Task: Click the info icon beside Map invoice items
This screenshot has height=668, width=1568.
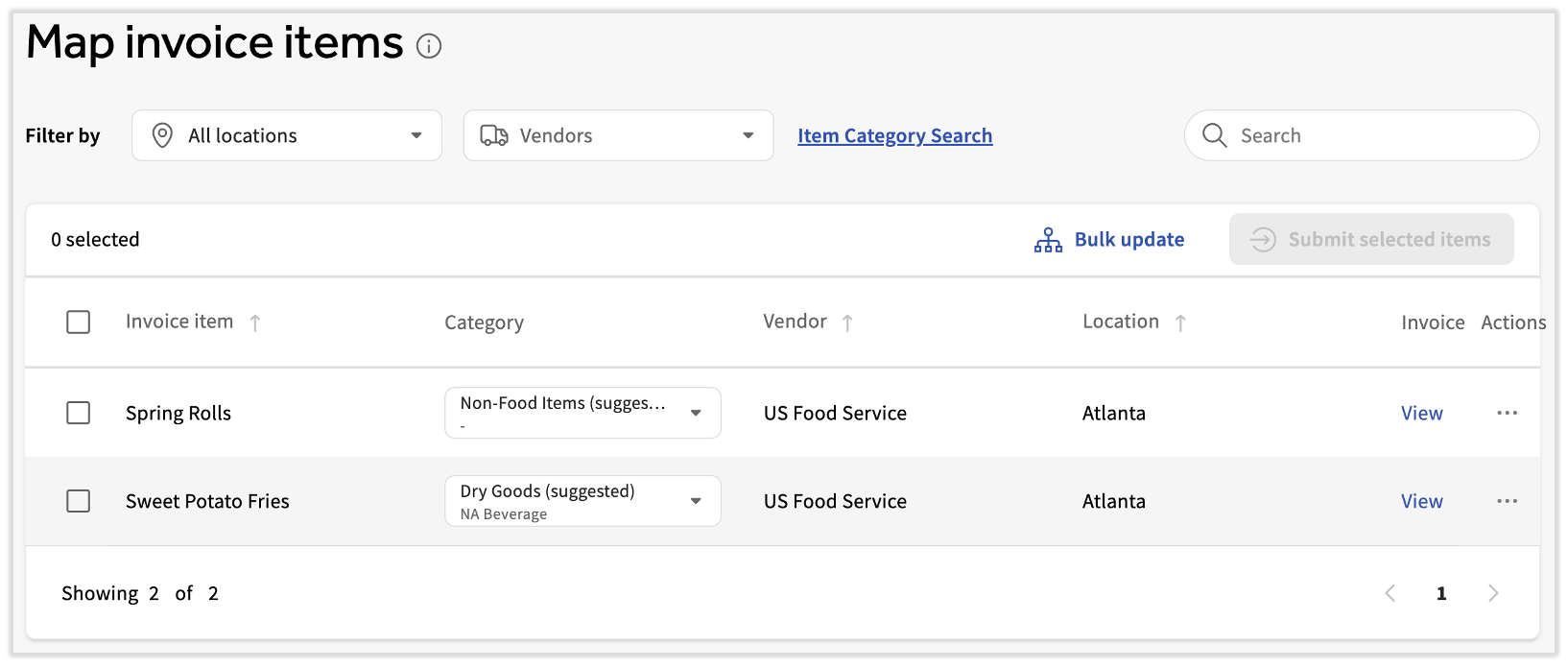Action: pyautogui.click(x=429, y=46)
